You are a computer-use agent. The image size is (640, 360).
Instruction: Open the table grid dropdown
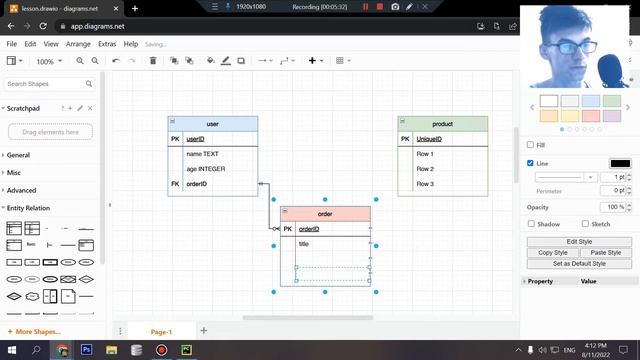pyautogui.click(x=343, y=61)
